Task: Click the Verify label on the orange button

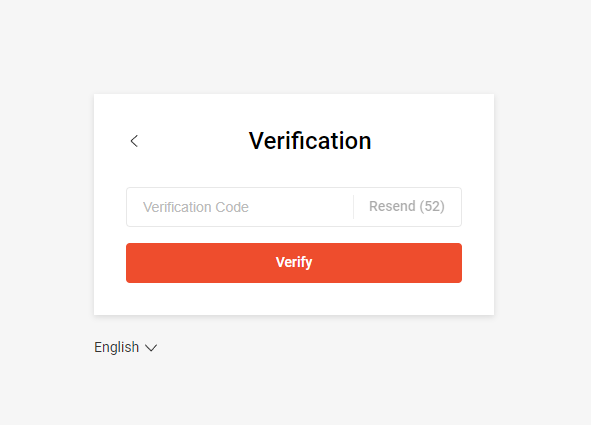Action: [x=294, y=262]
